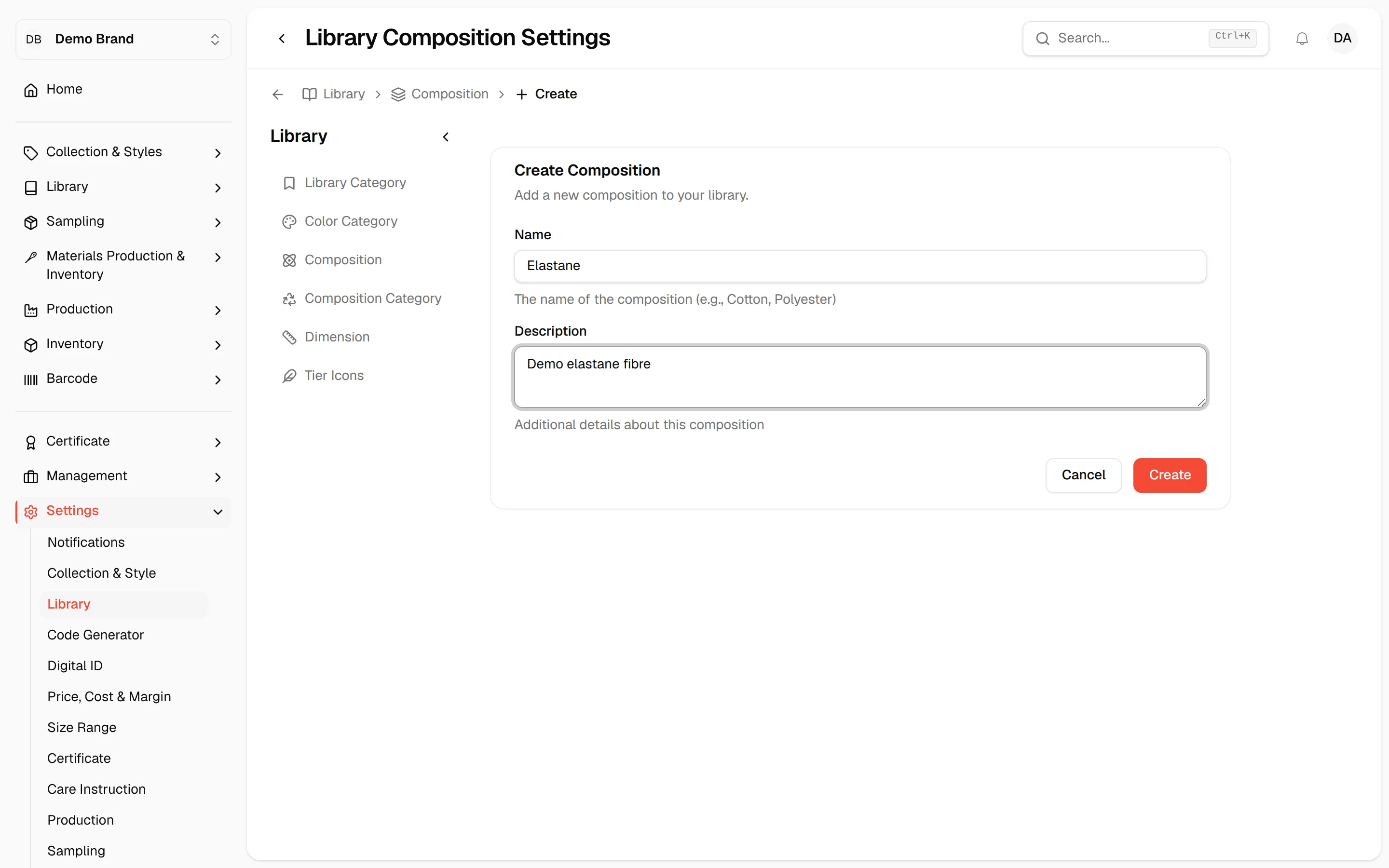Screen dimensions: 1389x868
Task: Click the Create button
Action: click(x=1169, y=475)
